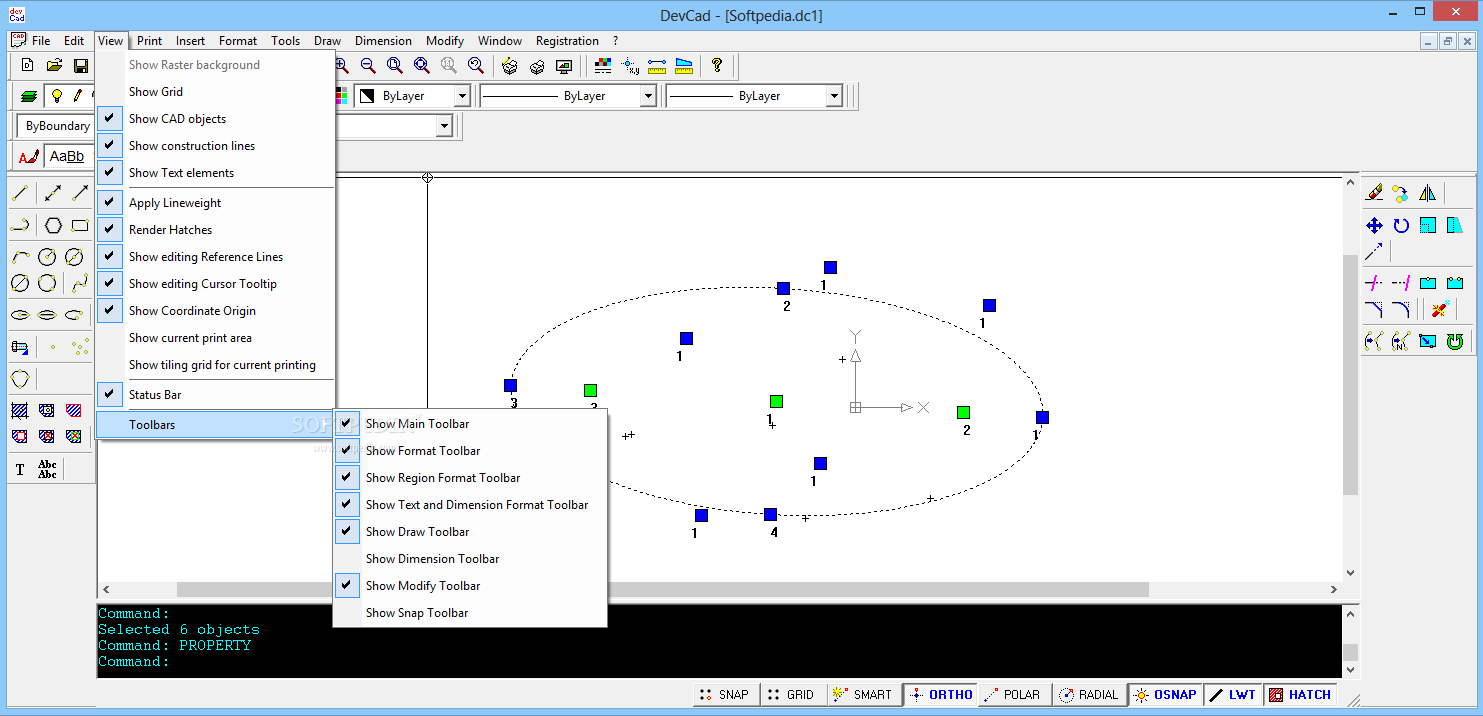Click the New document icon
This screenshot has height=716, width=1483.
(x=28, y=66)
